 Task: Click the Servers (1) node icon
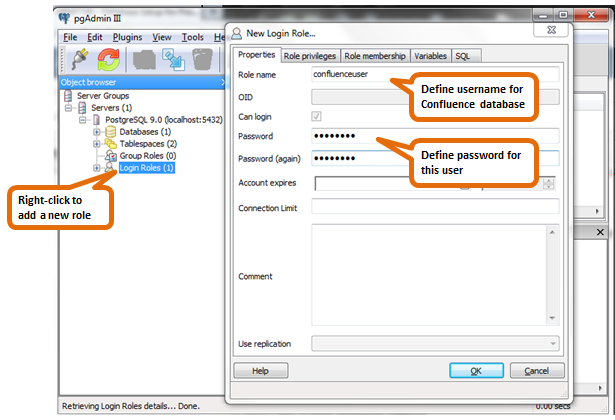[82, 107]
